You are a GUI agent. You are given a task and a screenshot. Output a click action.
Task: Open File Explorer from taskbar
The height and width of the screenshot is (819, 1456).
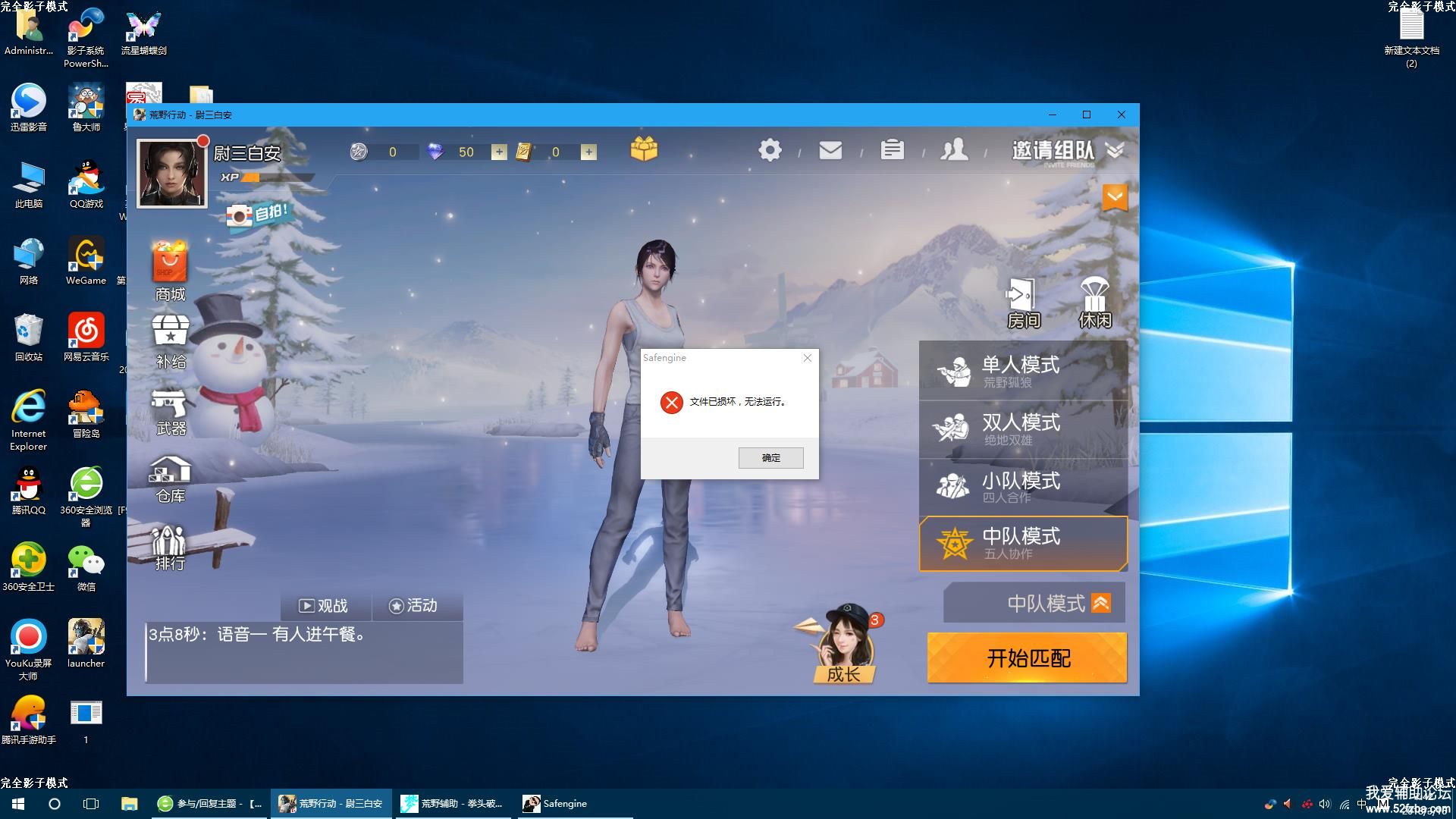pyautogui.click(x=129, y=804)
